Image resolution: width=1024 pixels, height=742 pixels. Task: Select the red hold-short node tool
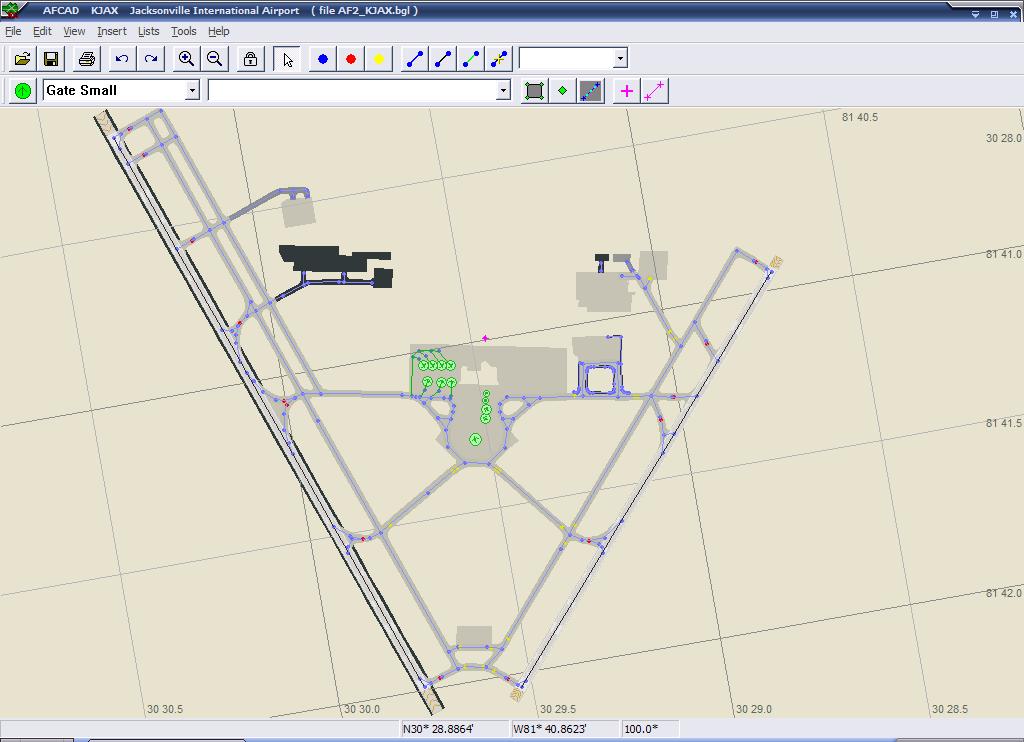pyautogui.click(x=350, y=59)
